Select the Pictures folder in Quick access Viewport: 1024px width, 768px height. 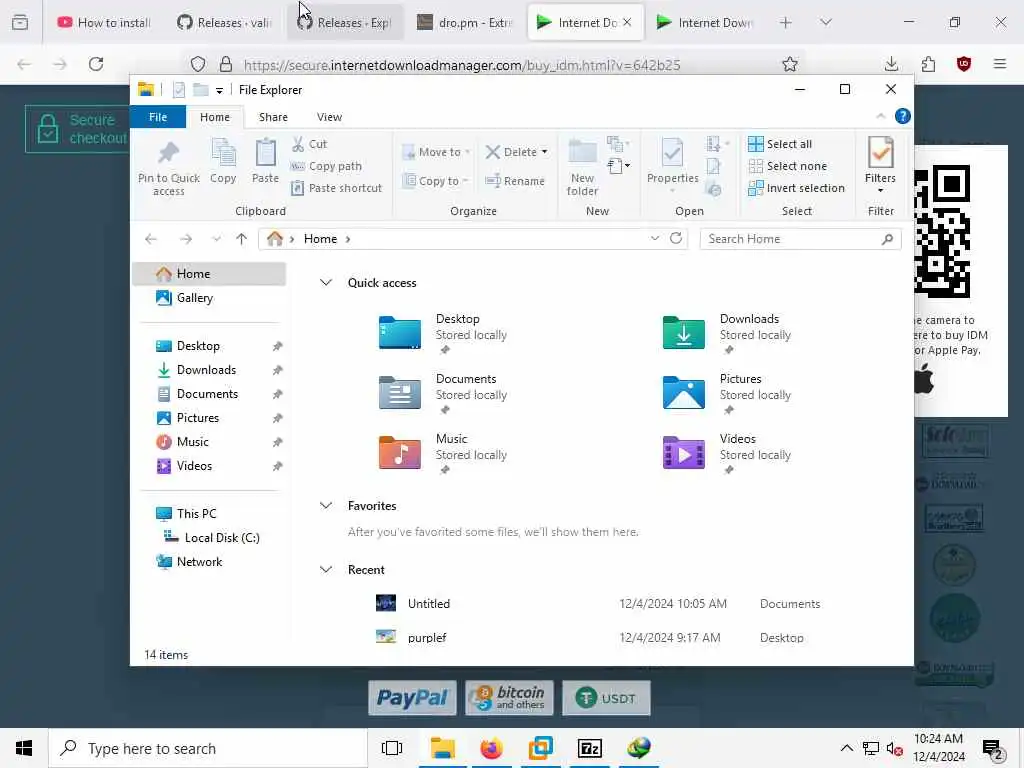(x=728, y=394)
